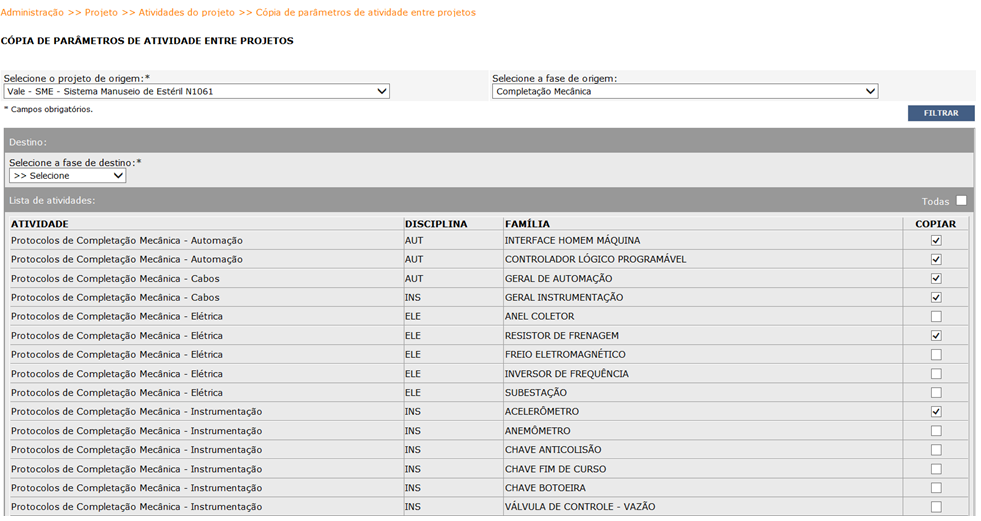Go to Projeto breadcrumb
The height and width of the screenshot is (521, 981).
(x=101, y=13)
